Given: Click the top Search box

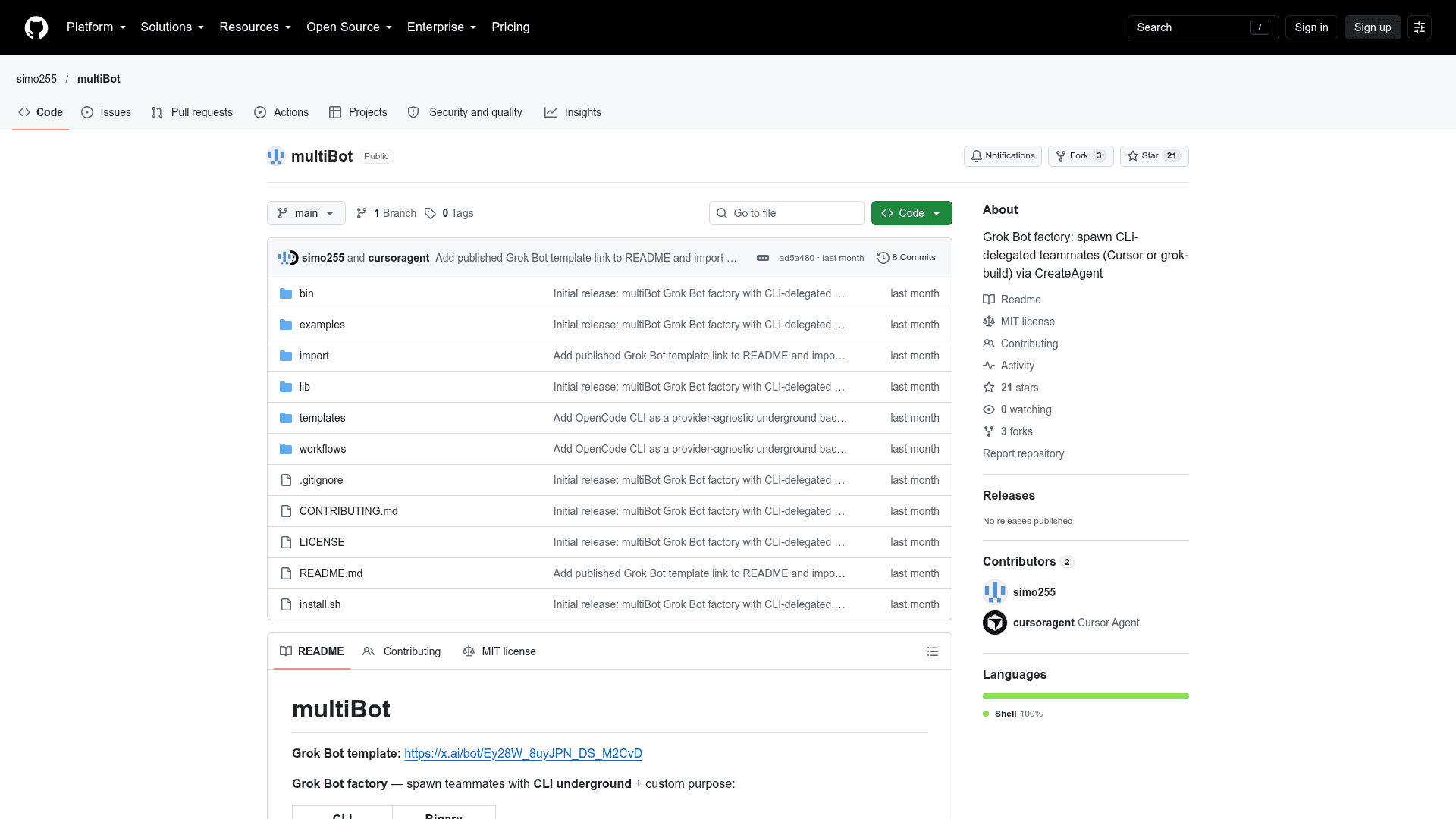Looking at the screenshot, I should pos(1203,27).
